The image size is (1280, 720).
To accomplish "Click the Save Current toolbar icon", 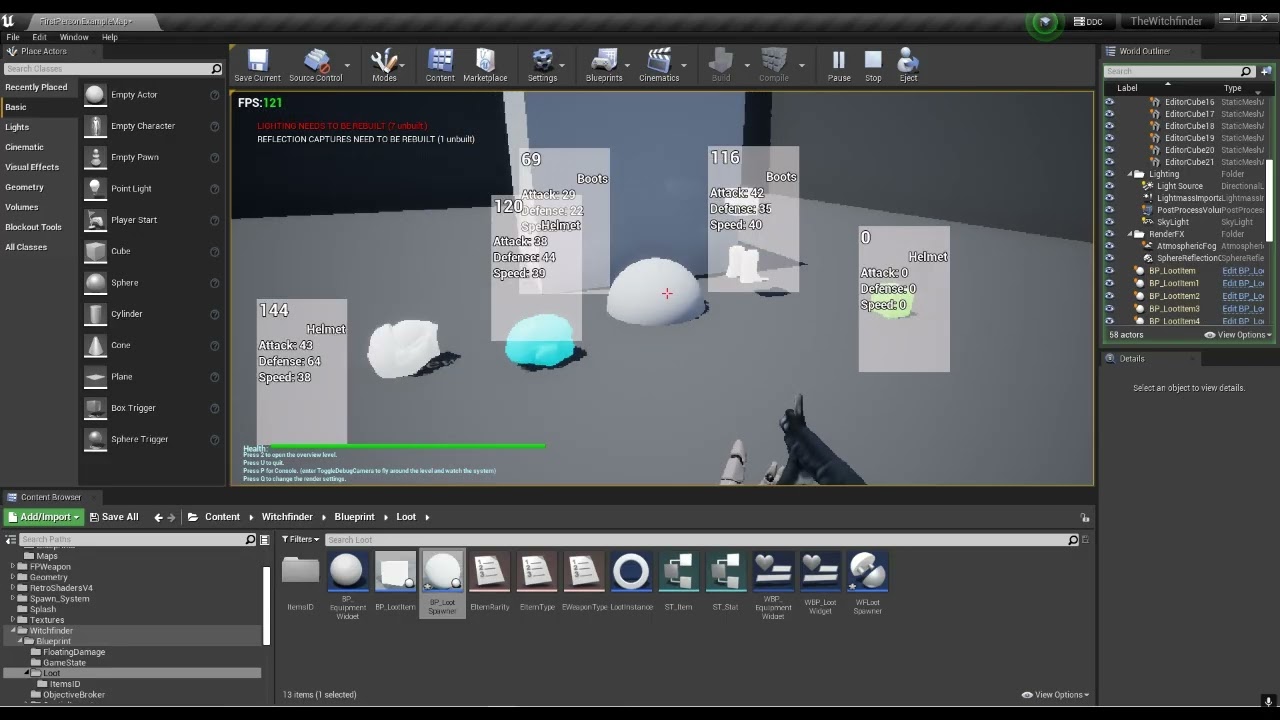I will pyautogui.click(x=257, y=66).
